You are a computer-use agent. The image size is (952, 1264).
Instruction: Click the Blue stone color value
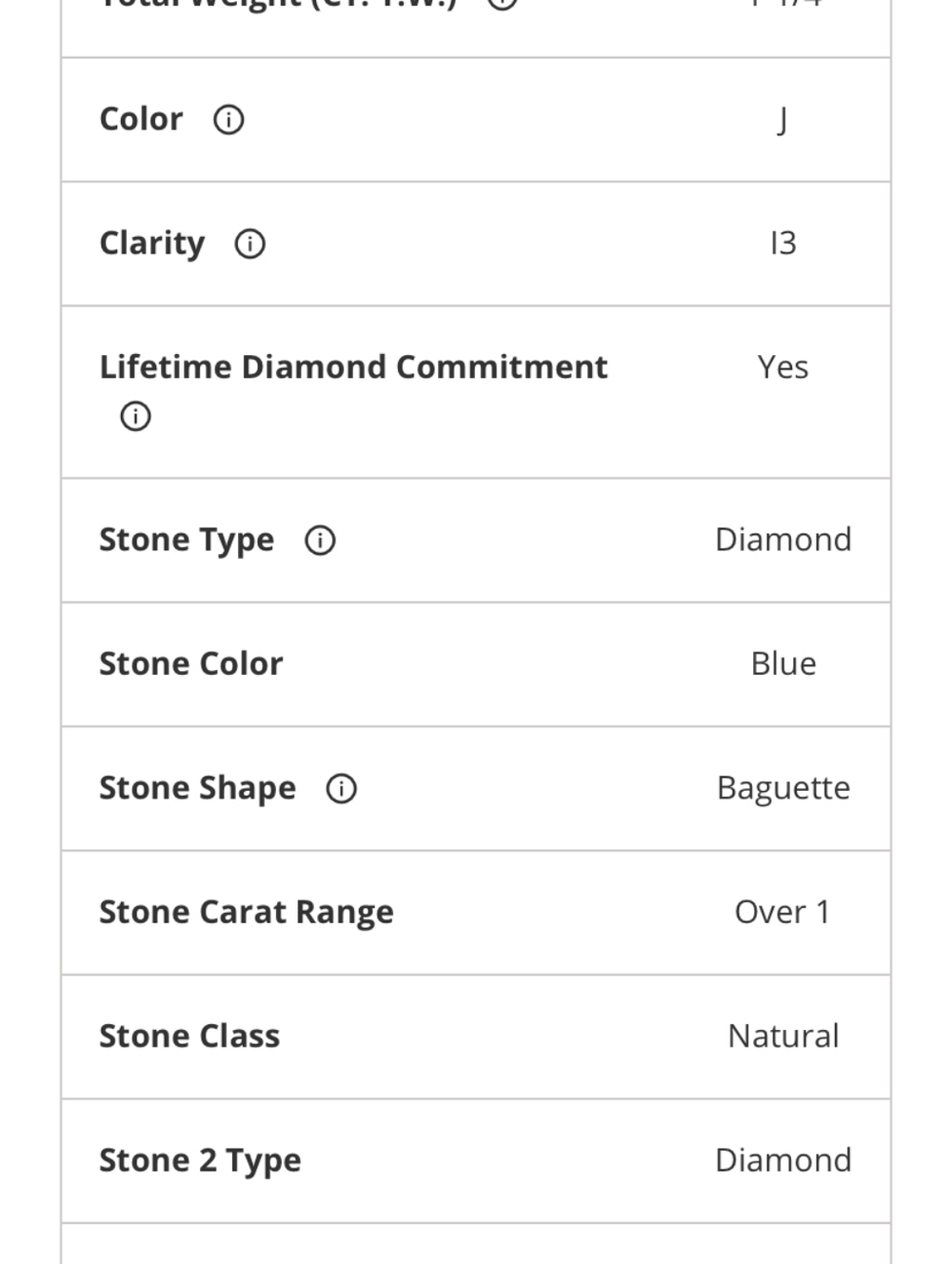pyautogui.click(x=783, y=663)
